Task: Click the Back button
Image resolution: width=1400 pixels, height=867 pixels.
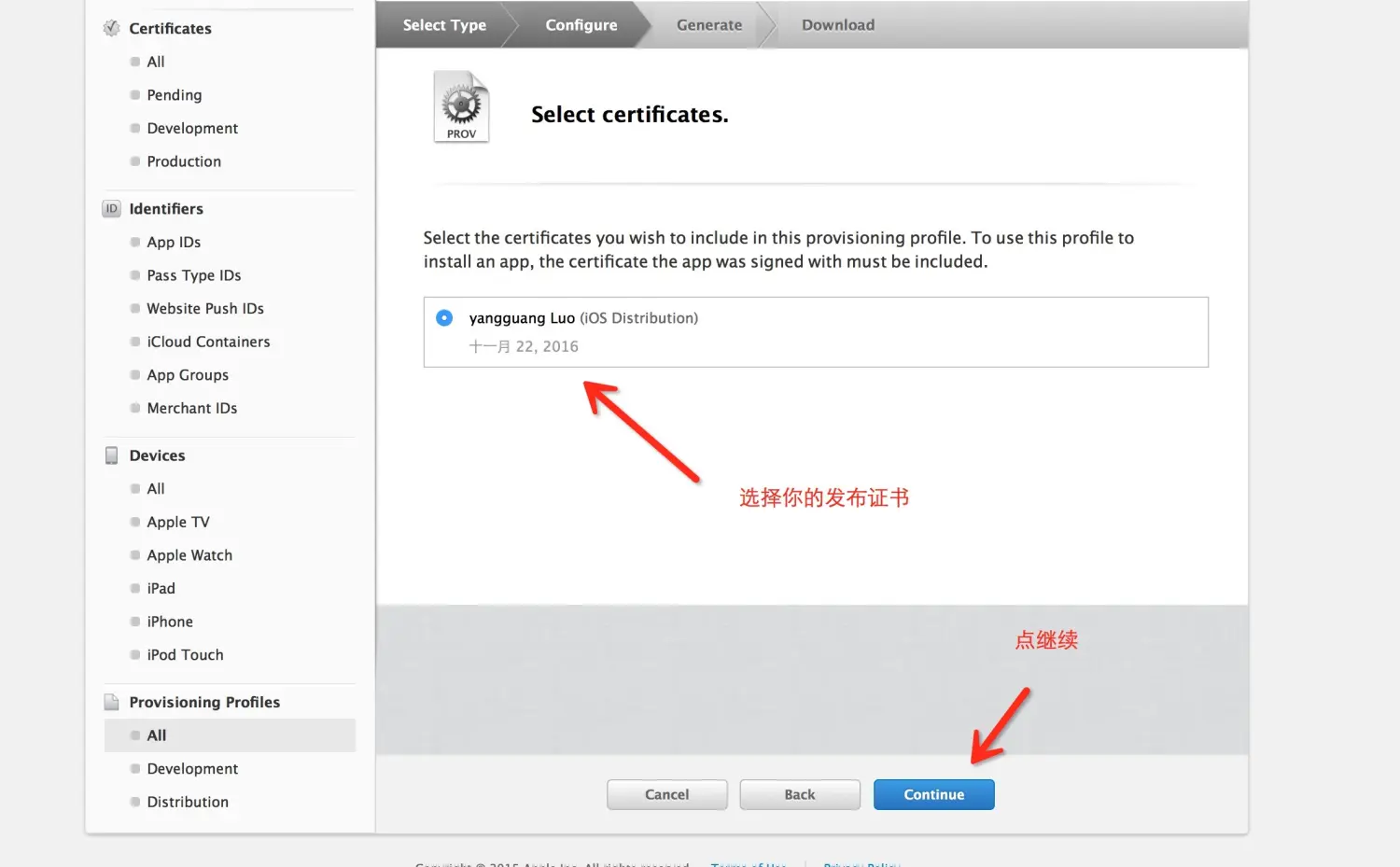Action: 800,794
